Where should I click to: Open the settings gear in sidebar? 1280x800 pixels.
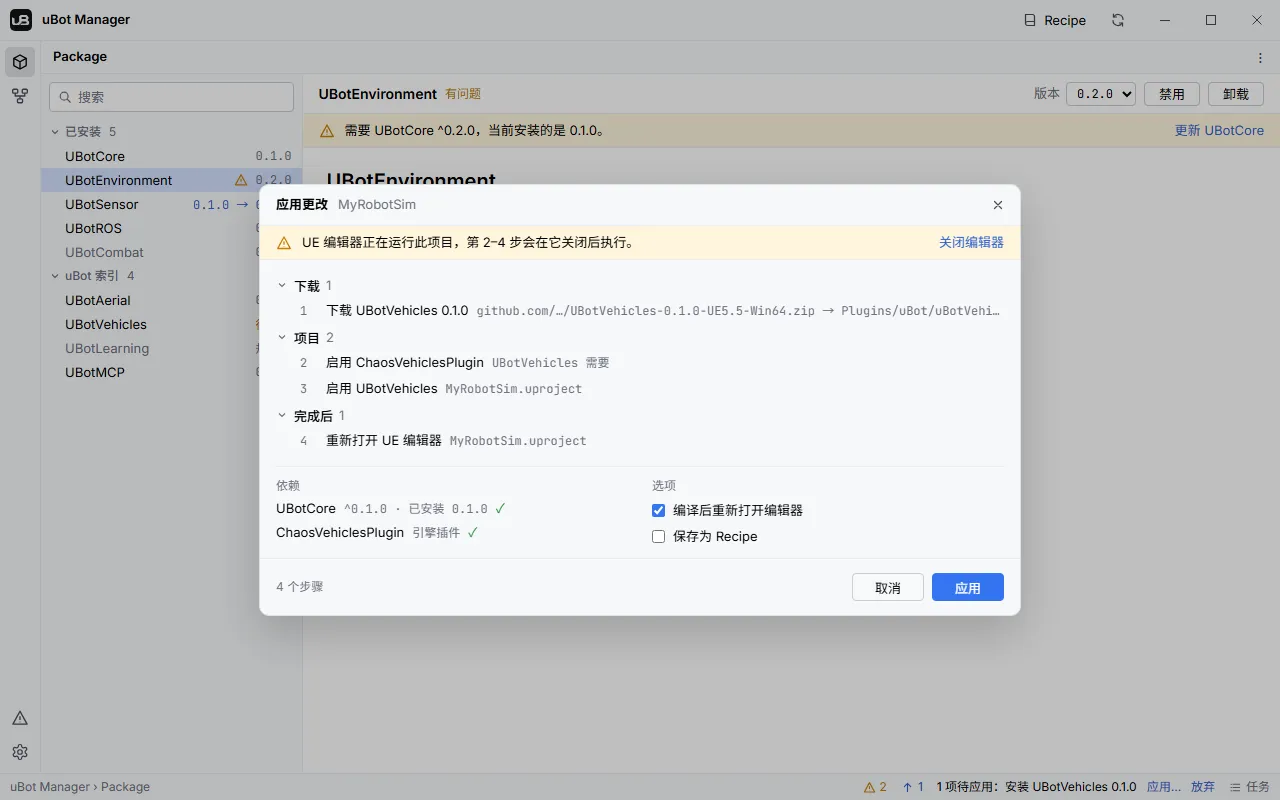click(20, 752)
